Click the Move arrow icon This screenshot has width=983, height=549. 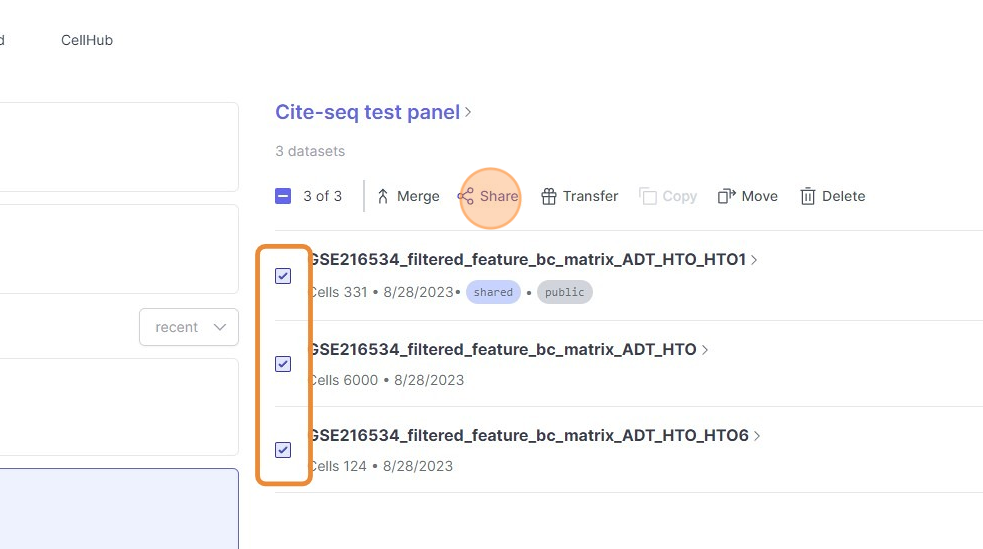pyautogui.click(x=727, y=196)
